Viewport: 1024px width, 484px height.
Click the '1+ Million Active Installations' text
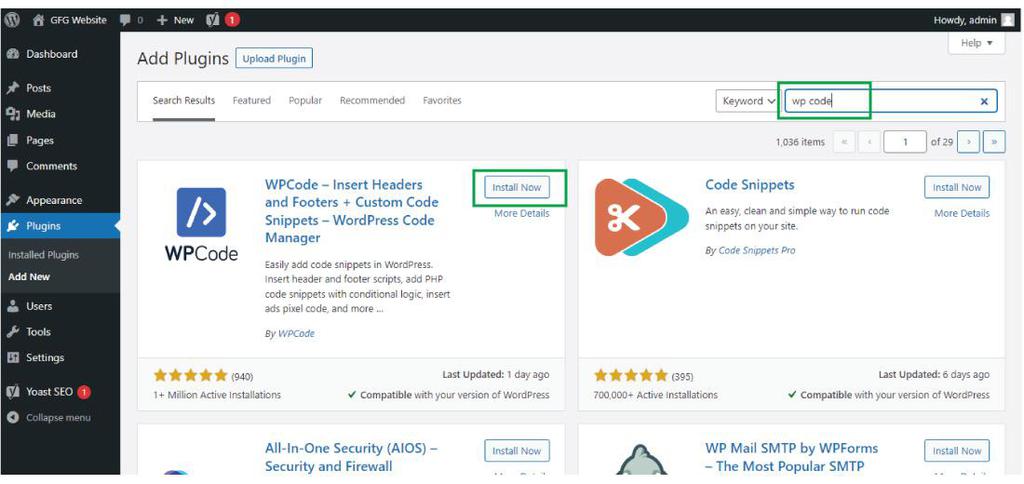tap(217, 395)
